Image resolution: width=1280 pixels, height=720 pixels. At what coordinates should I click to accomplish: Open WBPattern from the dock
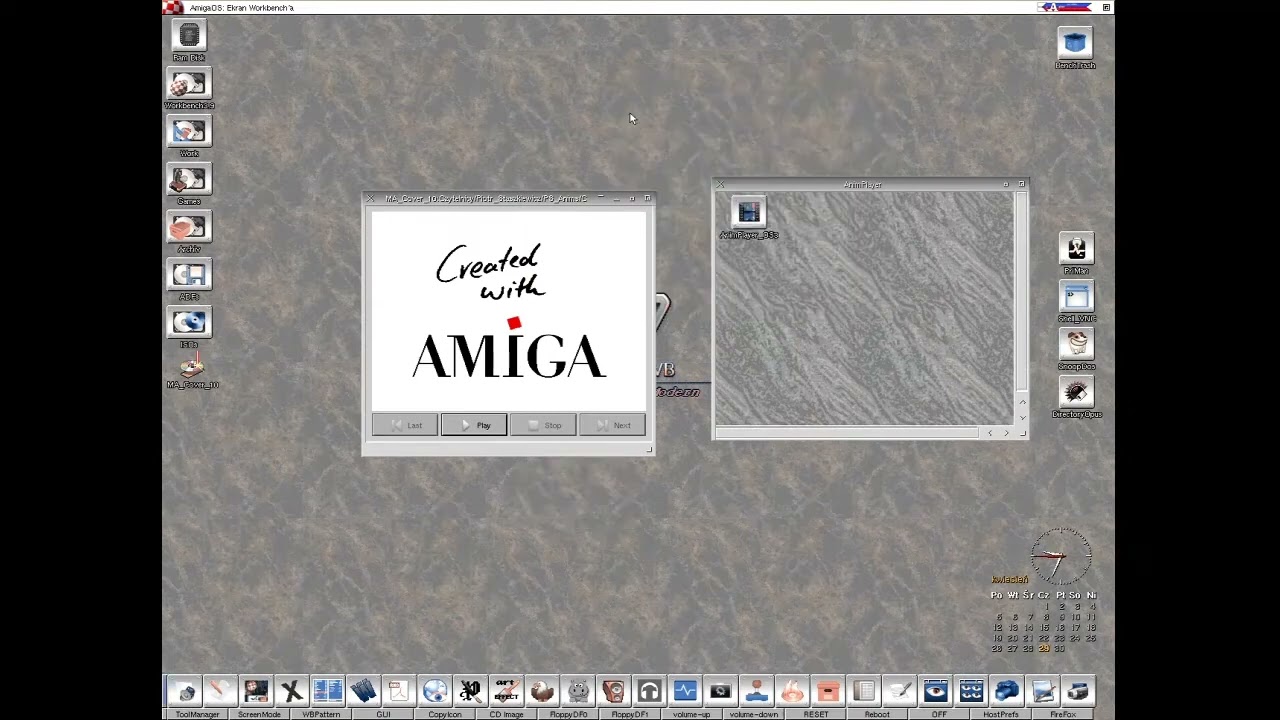(x=321, y=714)
